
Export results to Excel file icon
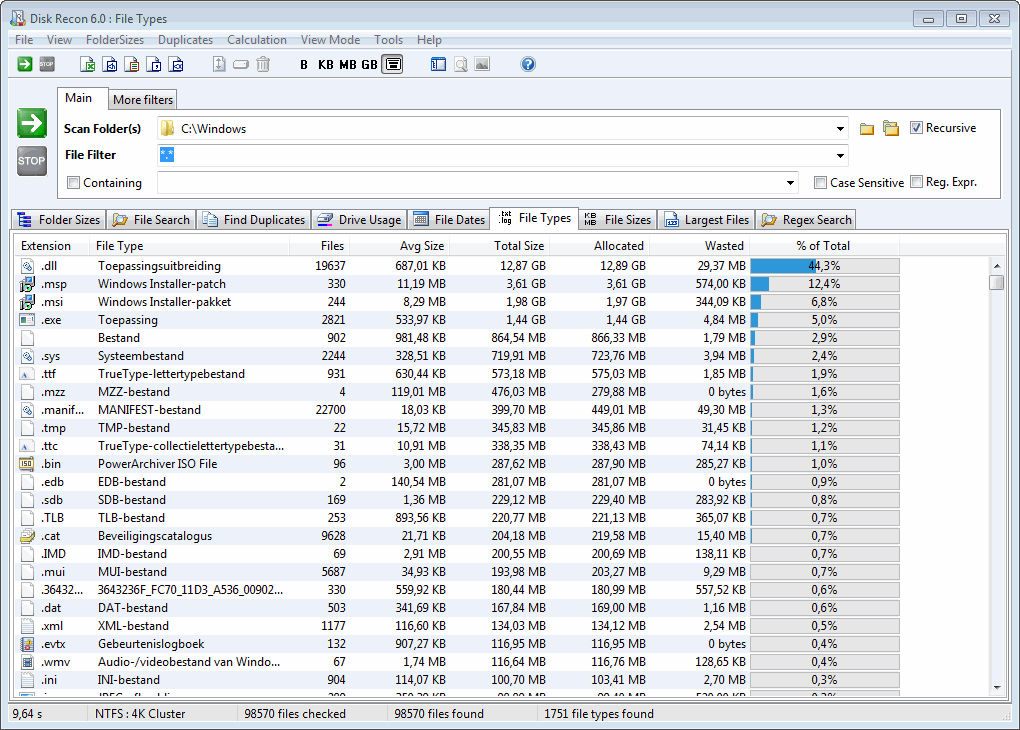87,64
